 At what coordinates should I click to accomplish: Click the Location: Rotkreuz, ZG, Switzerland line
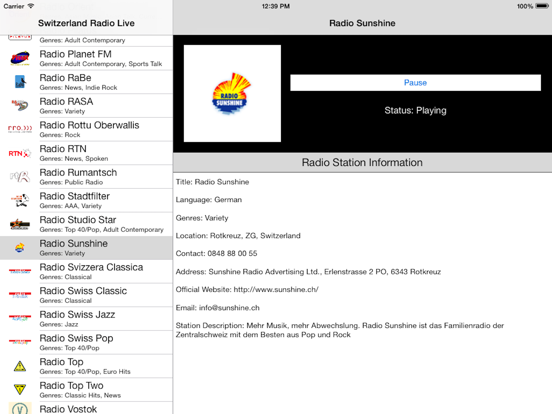tap(238, 236)
